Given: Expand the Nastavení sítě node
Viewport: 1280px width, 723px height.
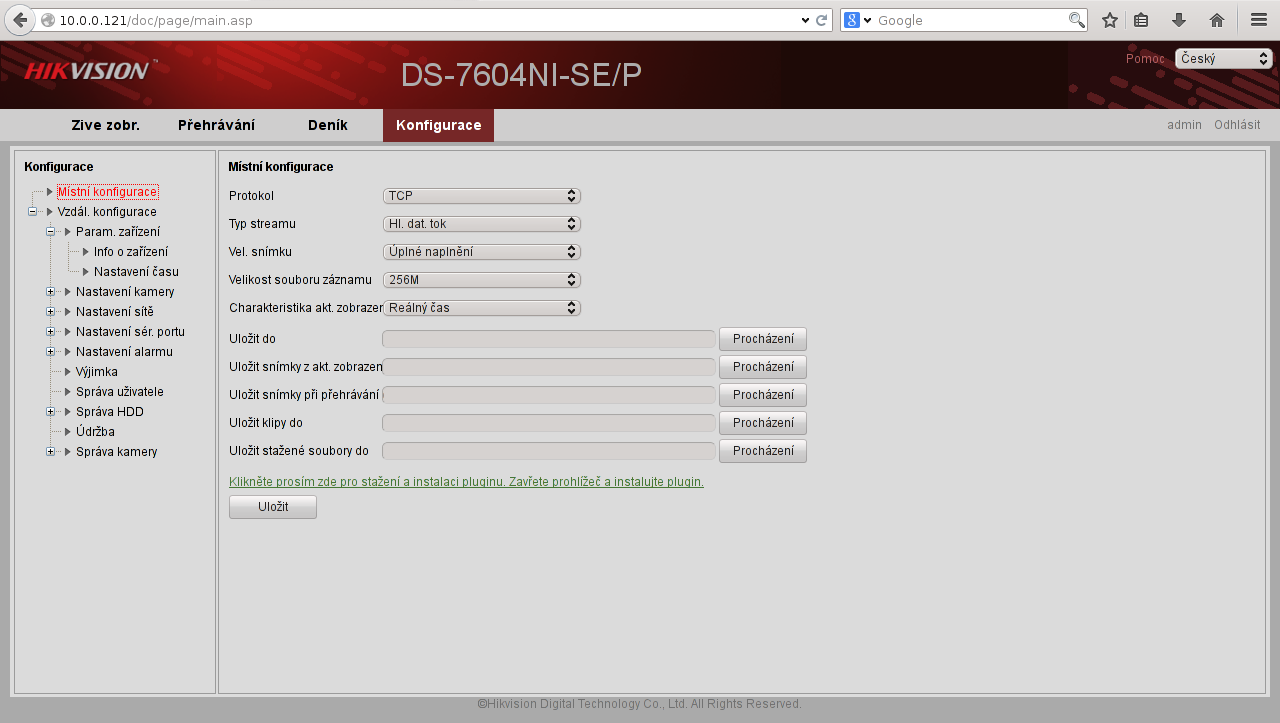Looking at the screenshot, I should [50, 312].
